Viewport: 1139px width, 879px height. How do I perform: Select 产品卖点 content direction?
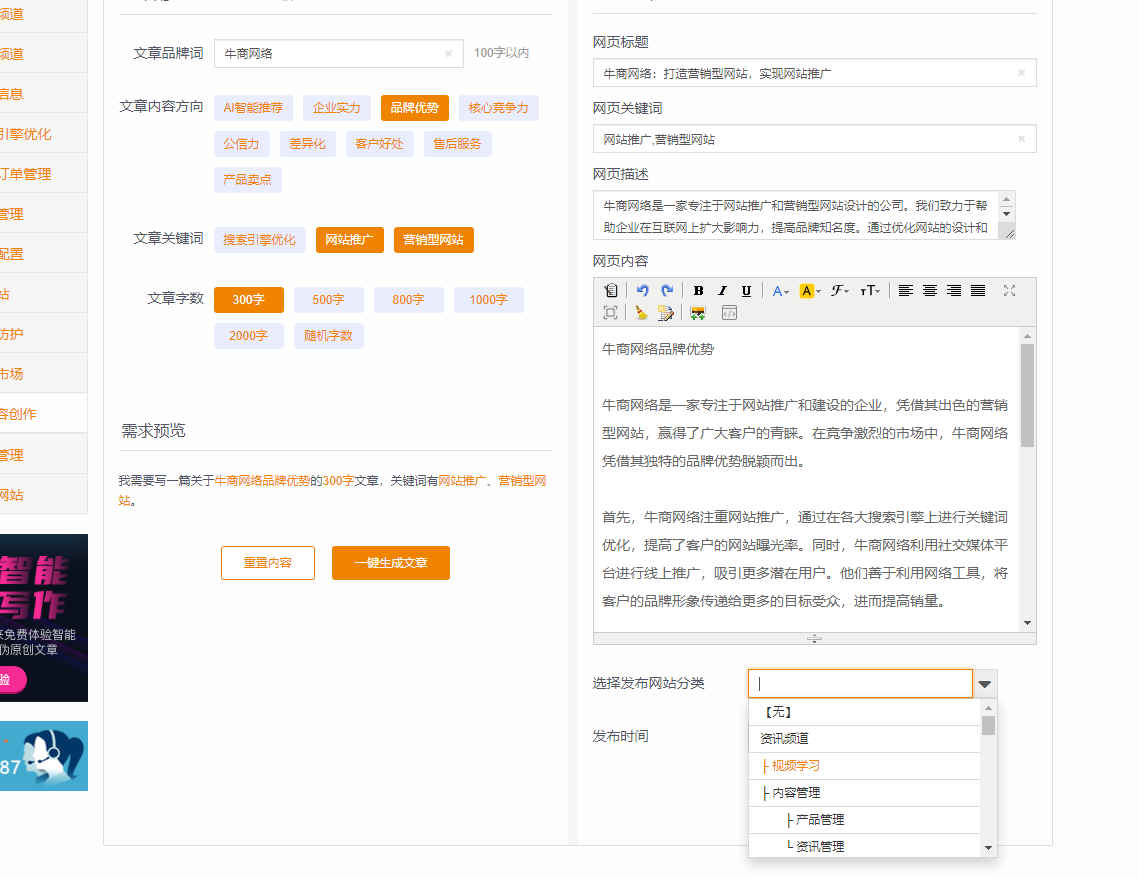click(248, 179)
